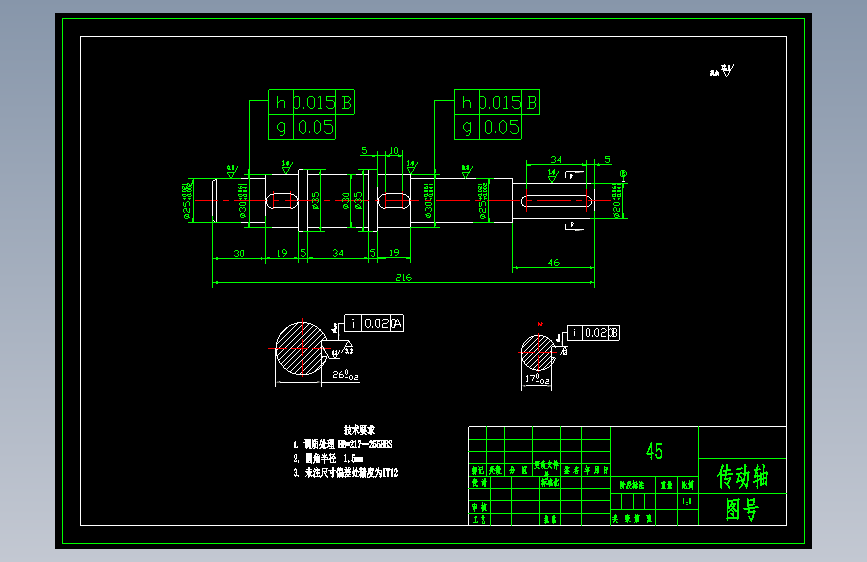The height and width of the screenshot is (562, 867).
Task: Click the smaller hatched cross-section circle
Action: [x=538, y=352]
